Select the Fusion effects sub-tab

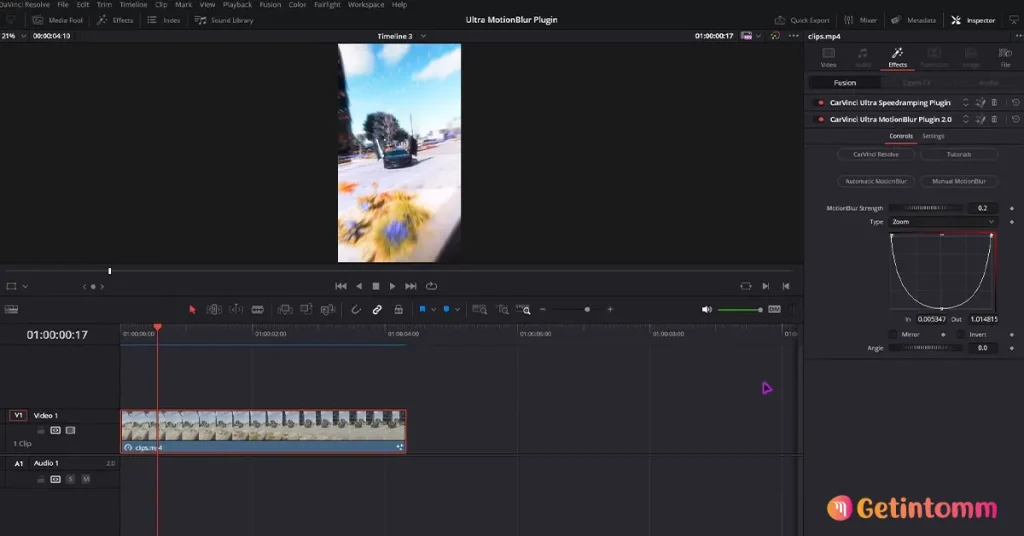click(844, 83)
